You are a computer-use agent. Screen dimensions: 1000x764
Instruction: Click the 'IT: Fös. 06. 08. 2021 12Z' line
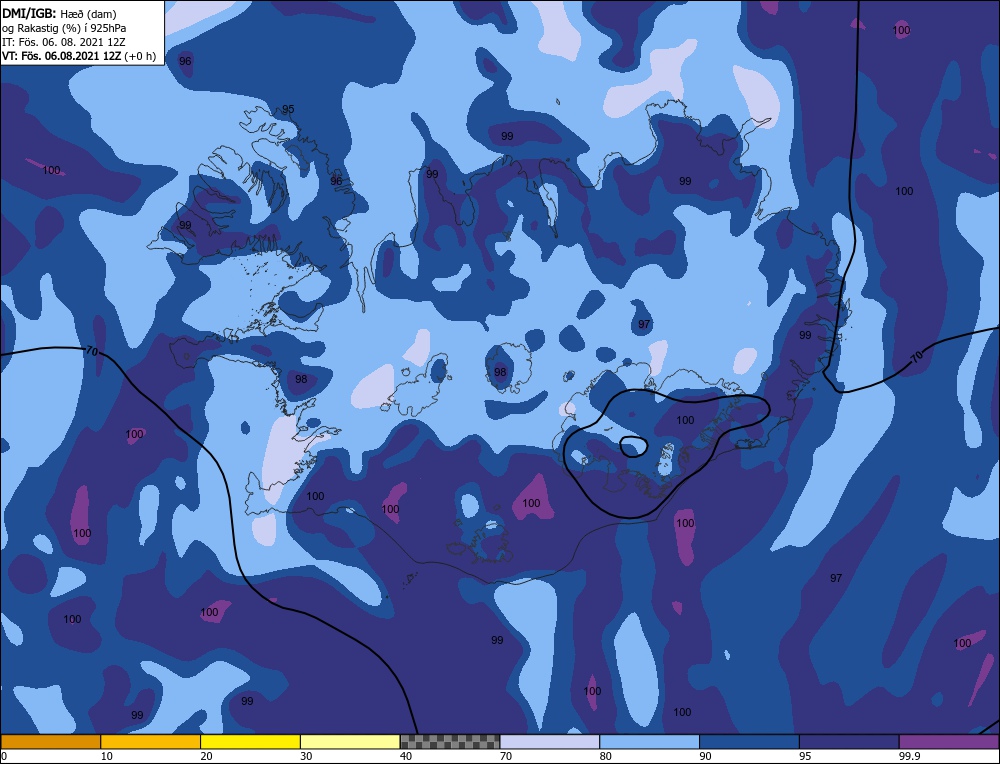click(64, 42)
